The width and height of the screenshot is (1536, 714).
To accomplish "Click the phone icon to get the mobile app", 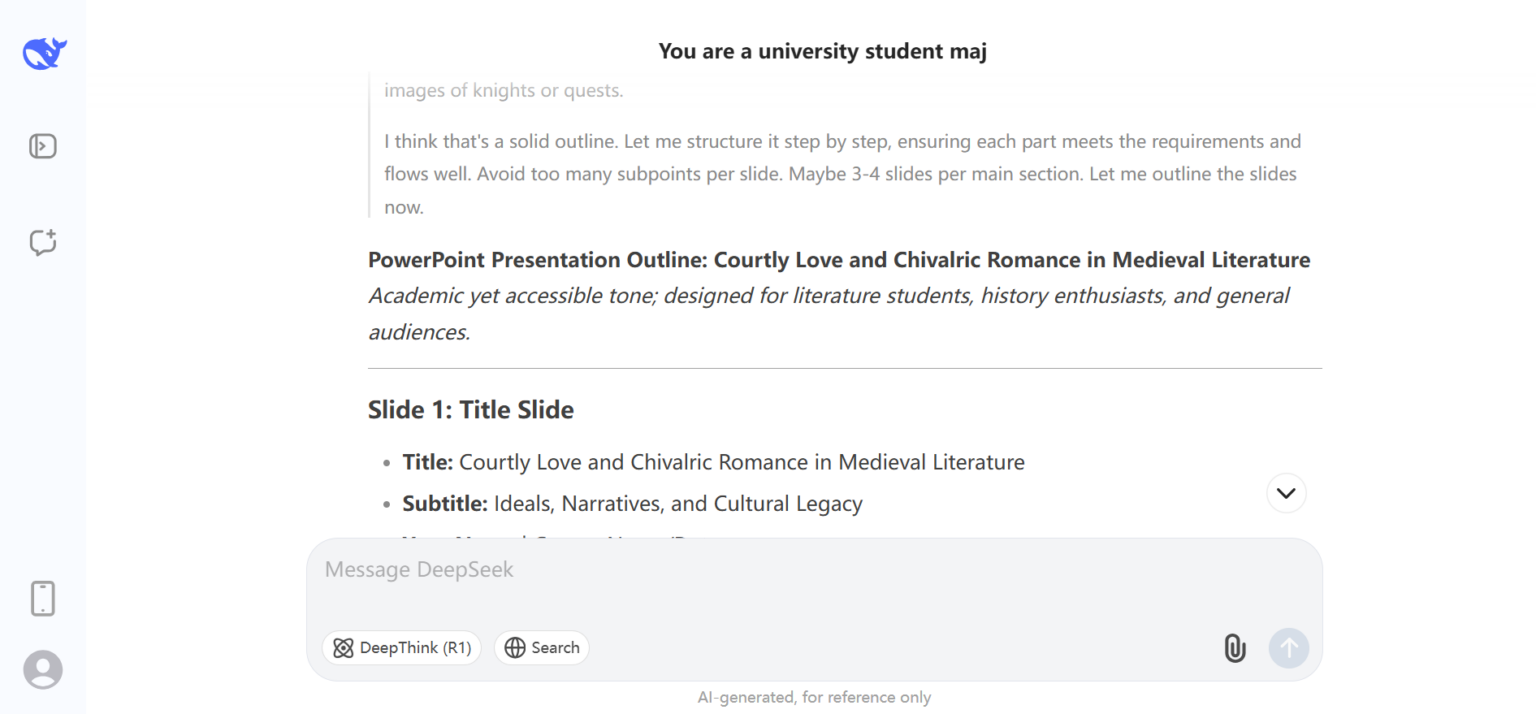I will [42, 598].
